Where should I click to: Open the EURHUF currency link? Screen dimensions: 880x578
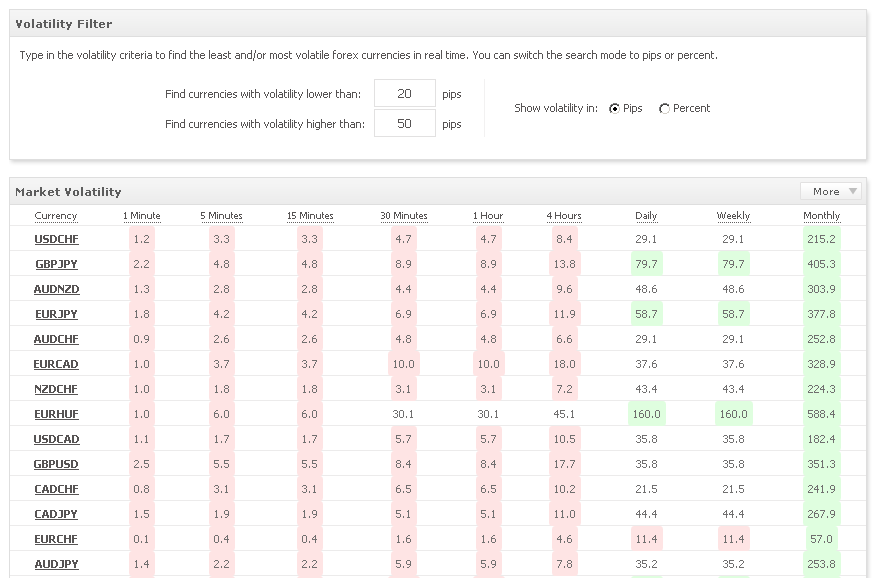coord(56,414)
